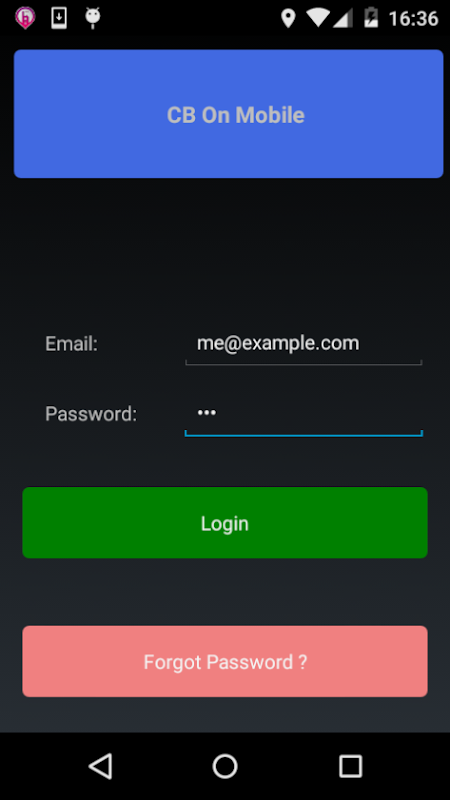The height and width of the screenshot is (800, 450).
Task: Go home via the circle navigation button
Action: pos(225,766)
